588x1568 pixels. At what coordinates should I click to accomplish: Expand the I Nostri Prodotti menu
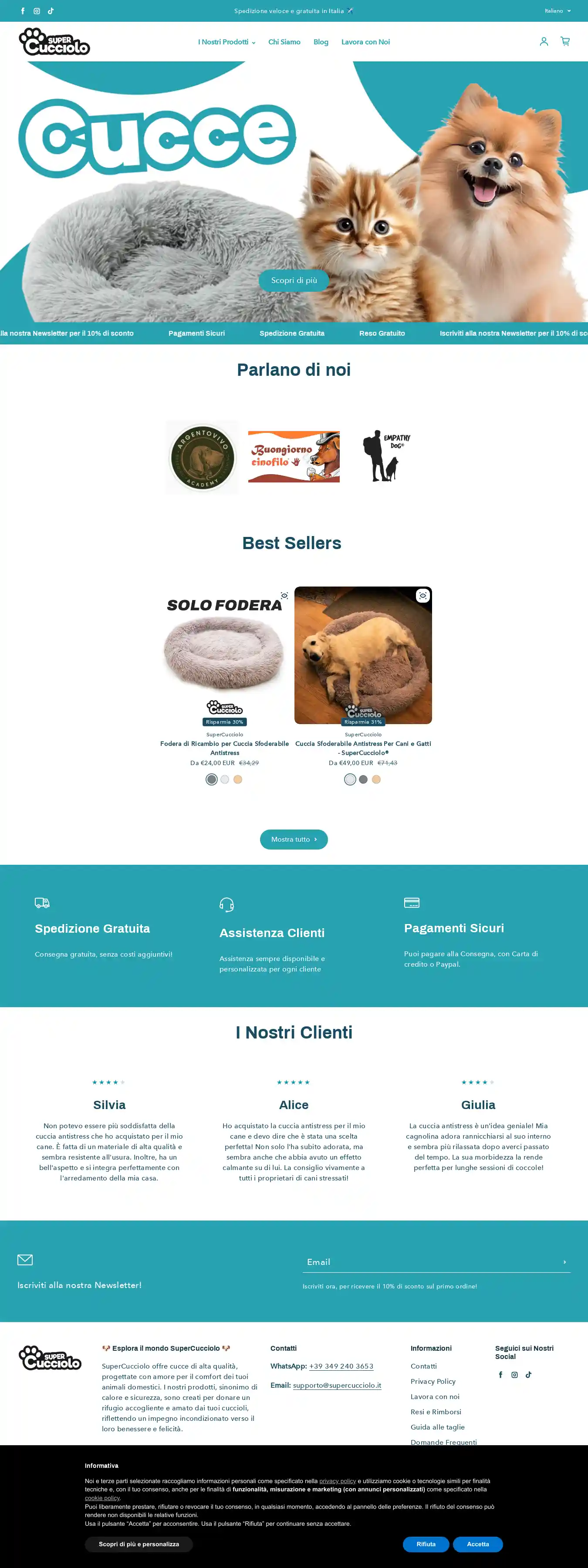pyautogui.click(x=226, y=42)
